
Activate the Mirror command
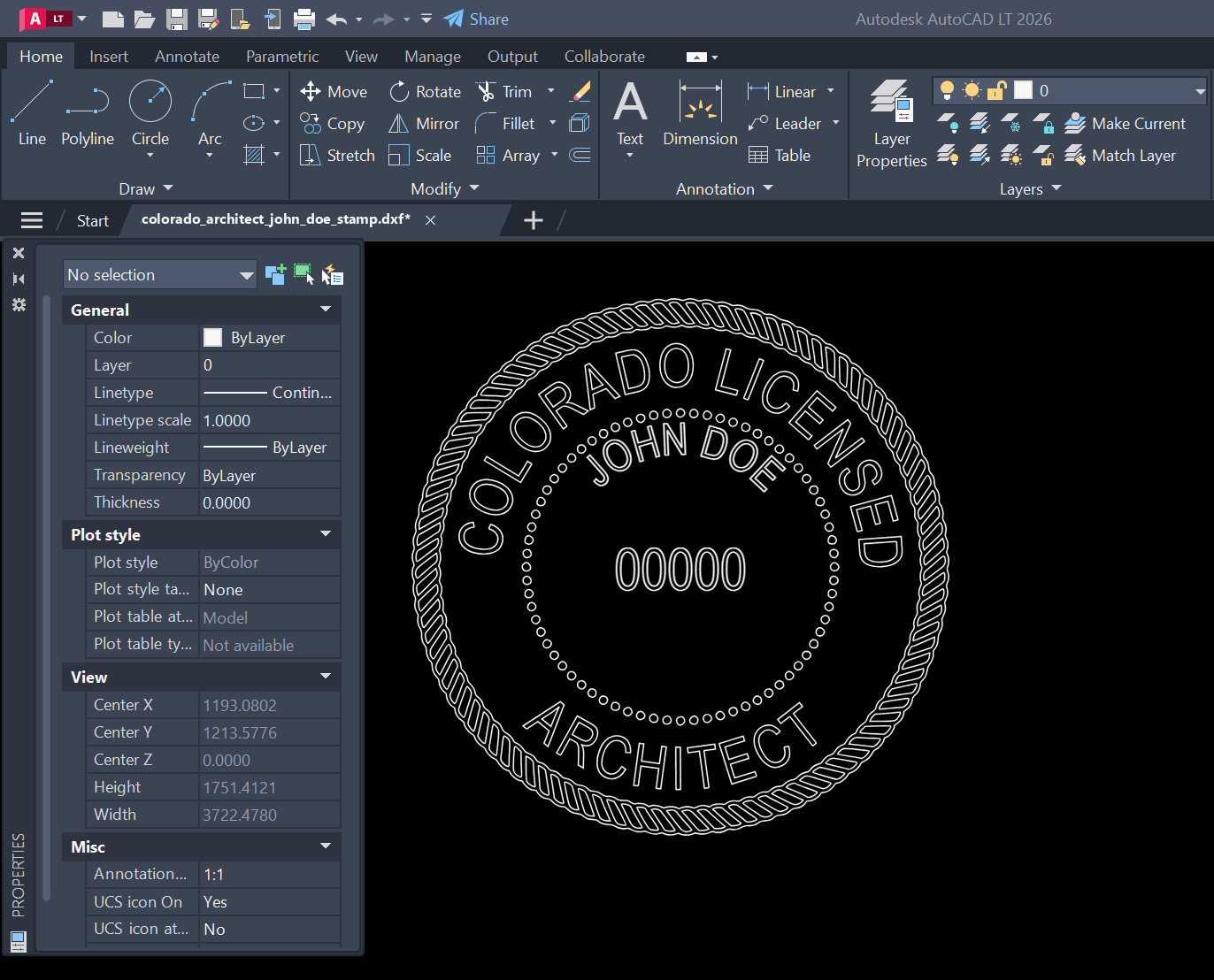(x=424, y=123)
